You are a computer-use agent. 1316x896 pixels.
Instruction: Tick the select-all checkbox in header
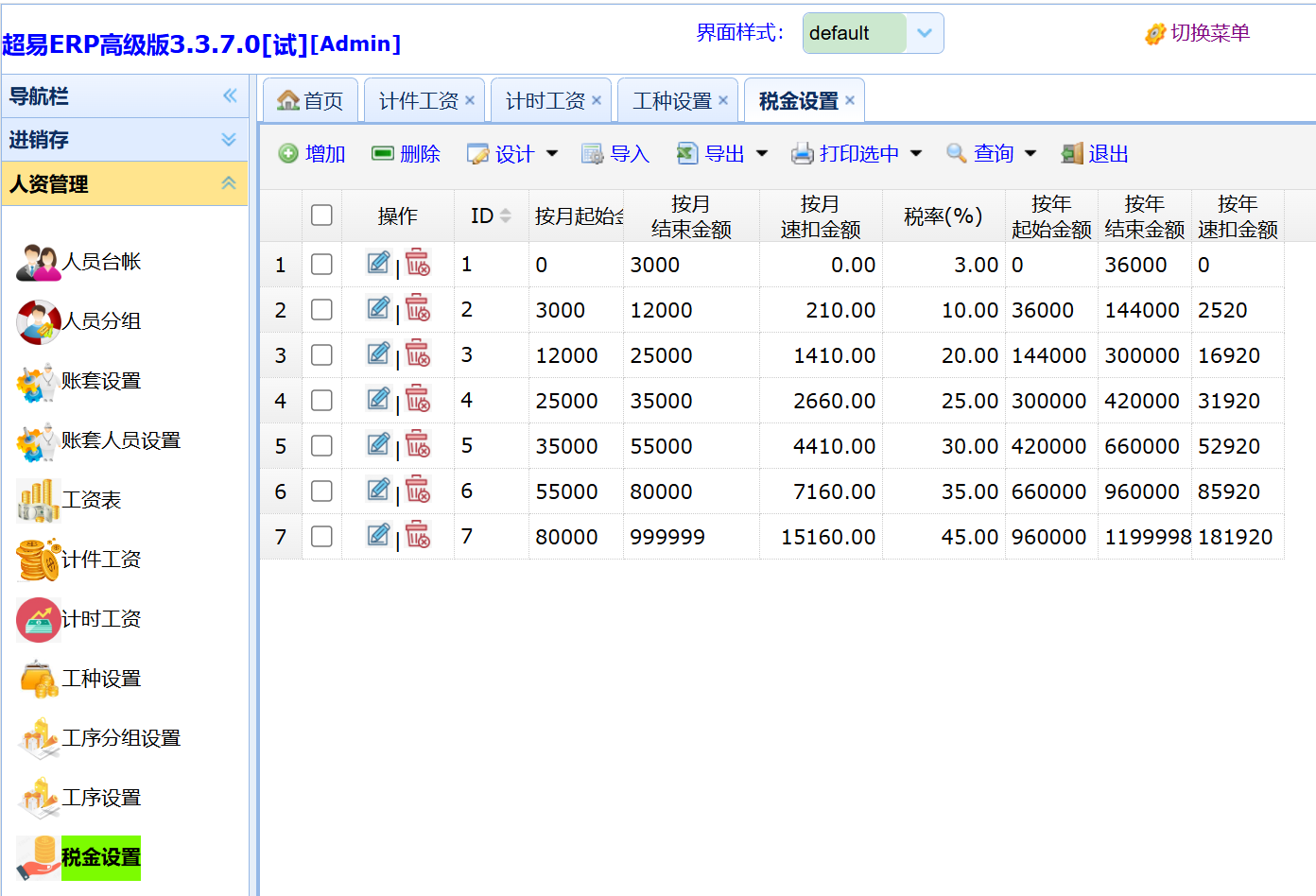point(321,215)
